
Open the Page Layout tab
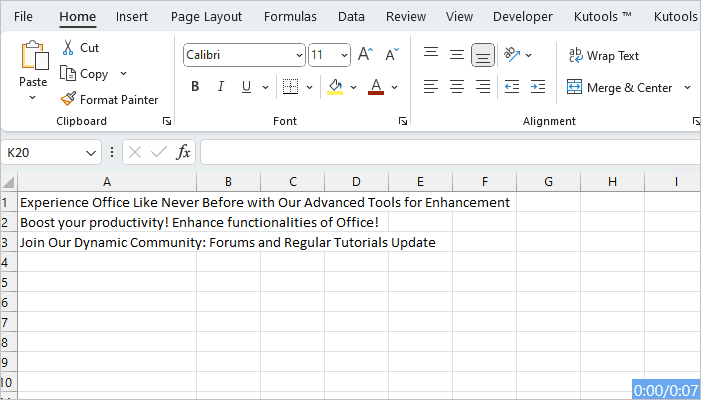pyautogui.click(x=206, y=17)
